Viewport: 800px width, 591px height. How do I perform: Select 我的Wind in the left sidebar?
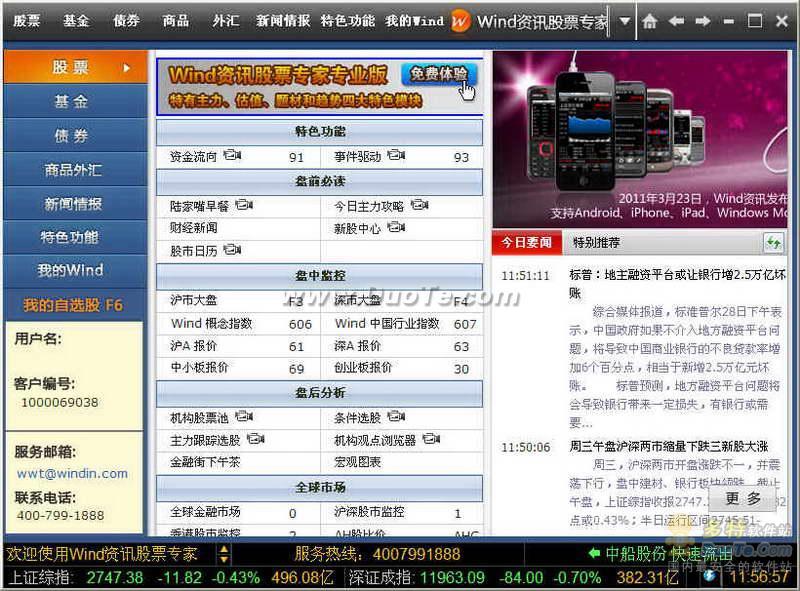pyautogui.click(x=76, y=270)
